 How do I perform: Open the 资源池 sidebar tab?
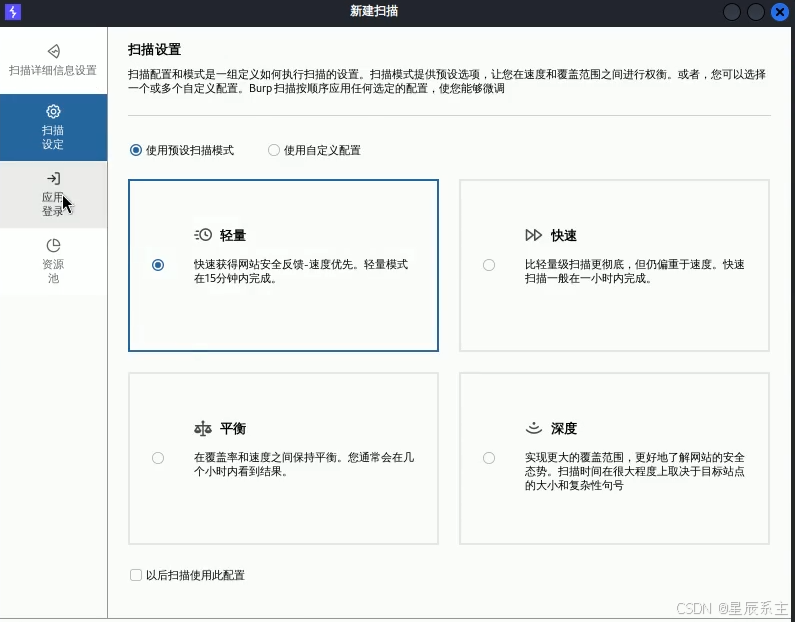pyautogui.click(x=53, y=262)
